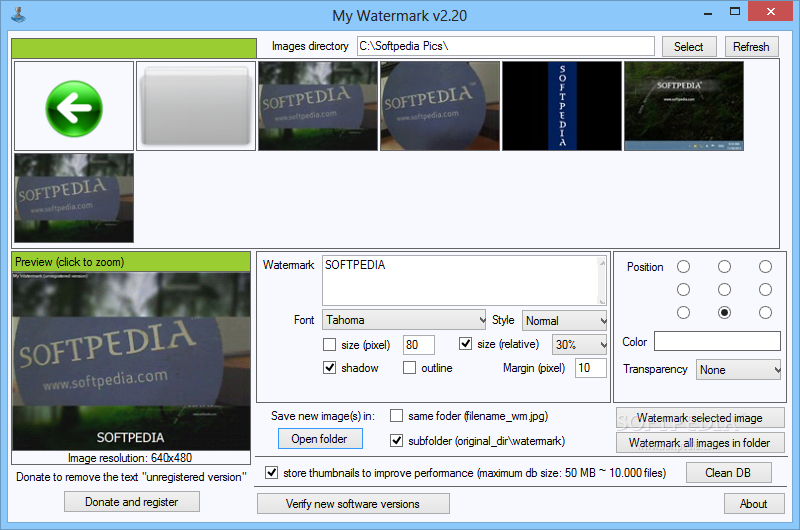Viewport: 800px width, 530px height.
Task: Select the vertical Softpedia banner thumbnail
Action: click(x=562, y=106)
